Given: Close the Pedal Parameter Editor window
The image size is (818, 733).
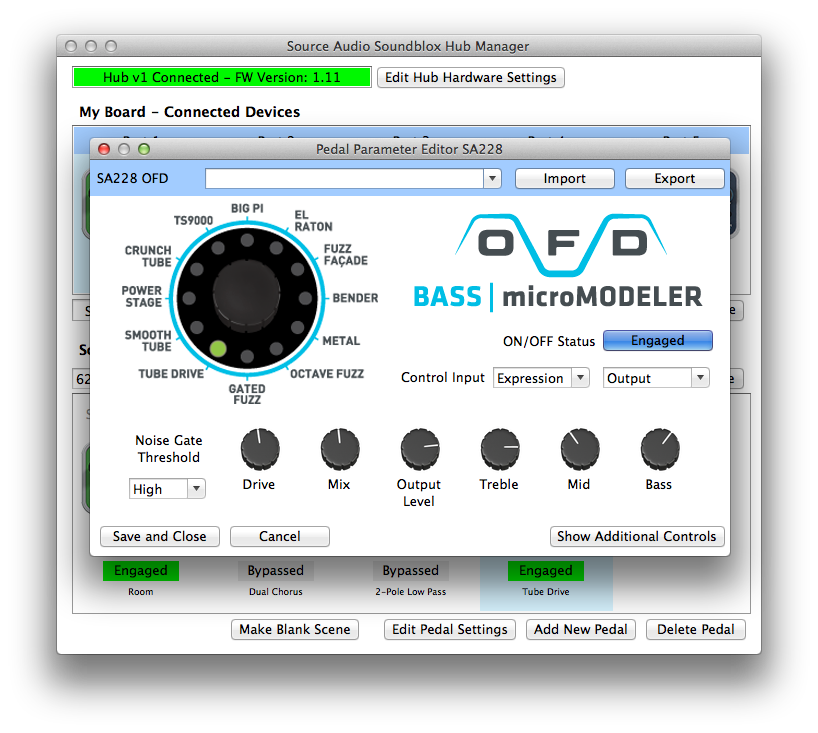Looking at the screenshot, I should click(x=104, y=149).
